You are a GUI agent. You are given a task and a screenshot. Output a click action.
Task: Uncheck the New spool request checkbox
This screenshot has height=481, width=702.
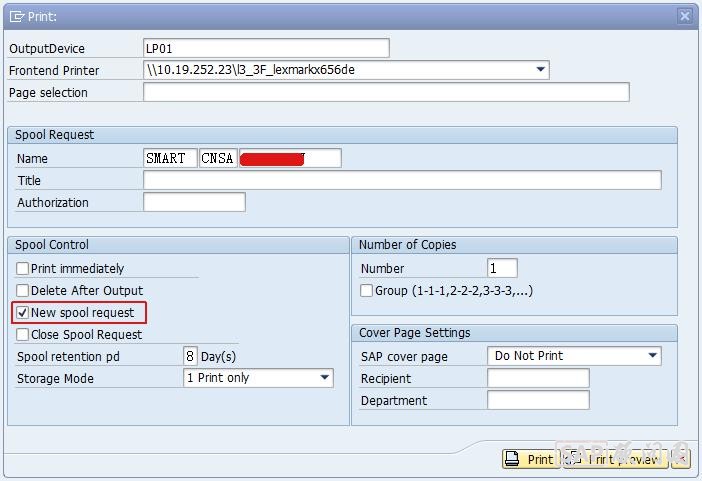click(x=23, y=313)
